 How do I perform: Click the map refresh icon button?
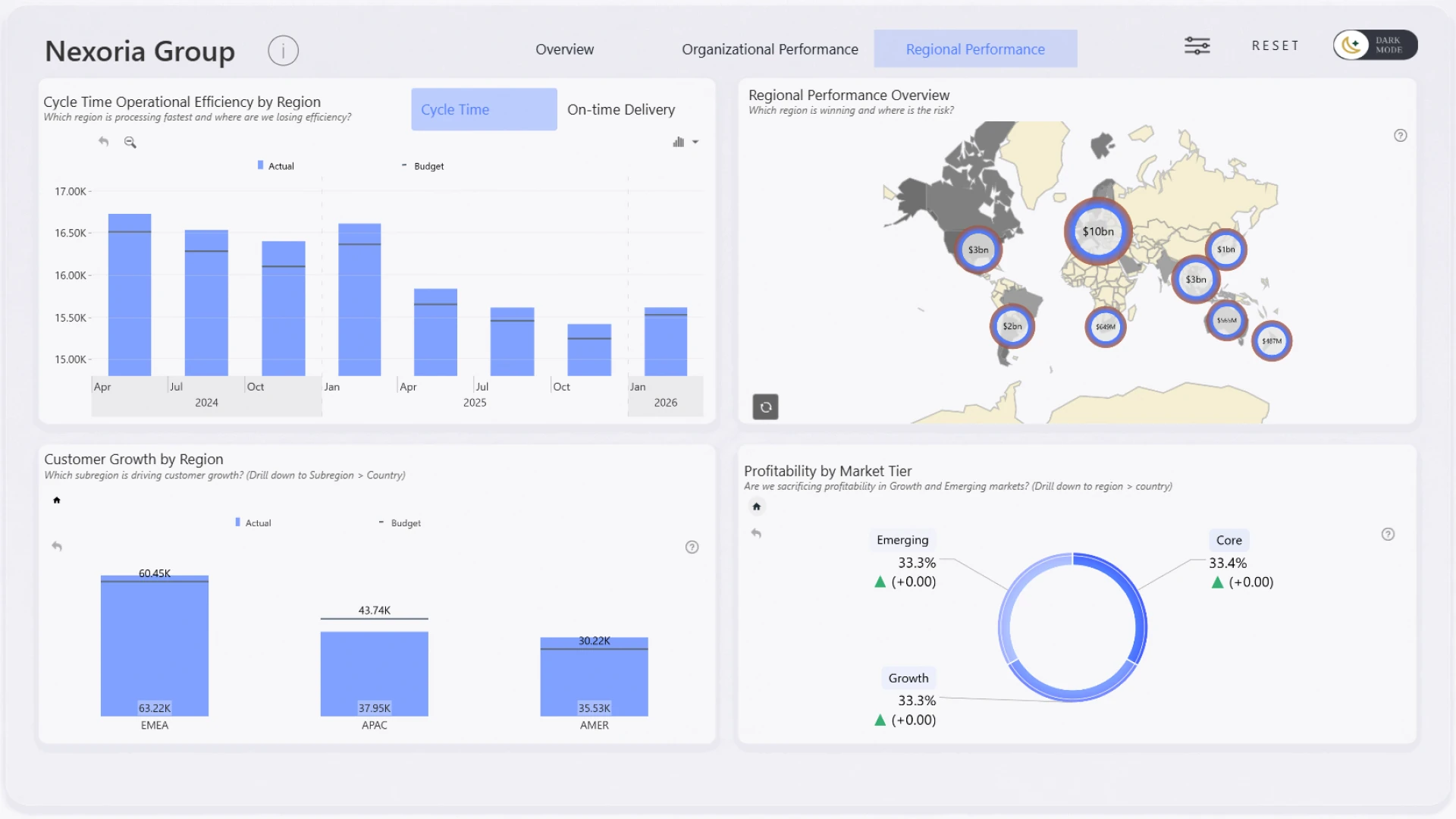coord(765,407)
